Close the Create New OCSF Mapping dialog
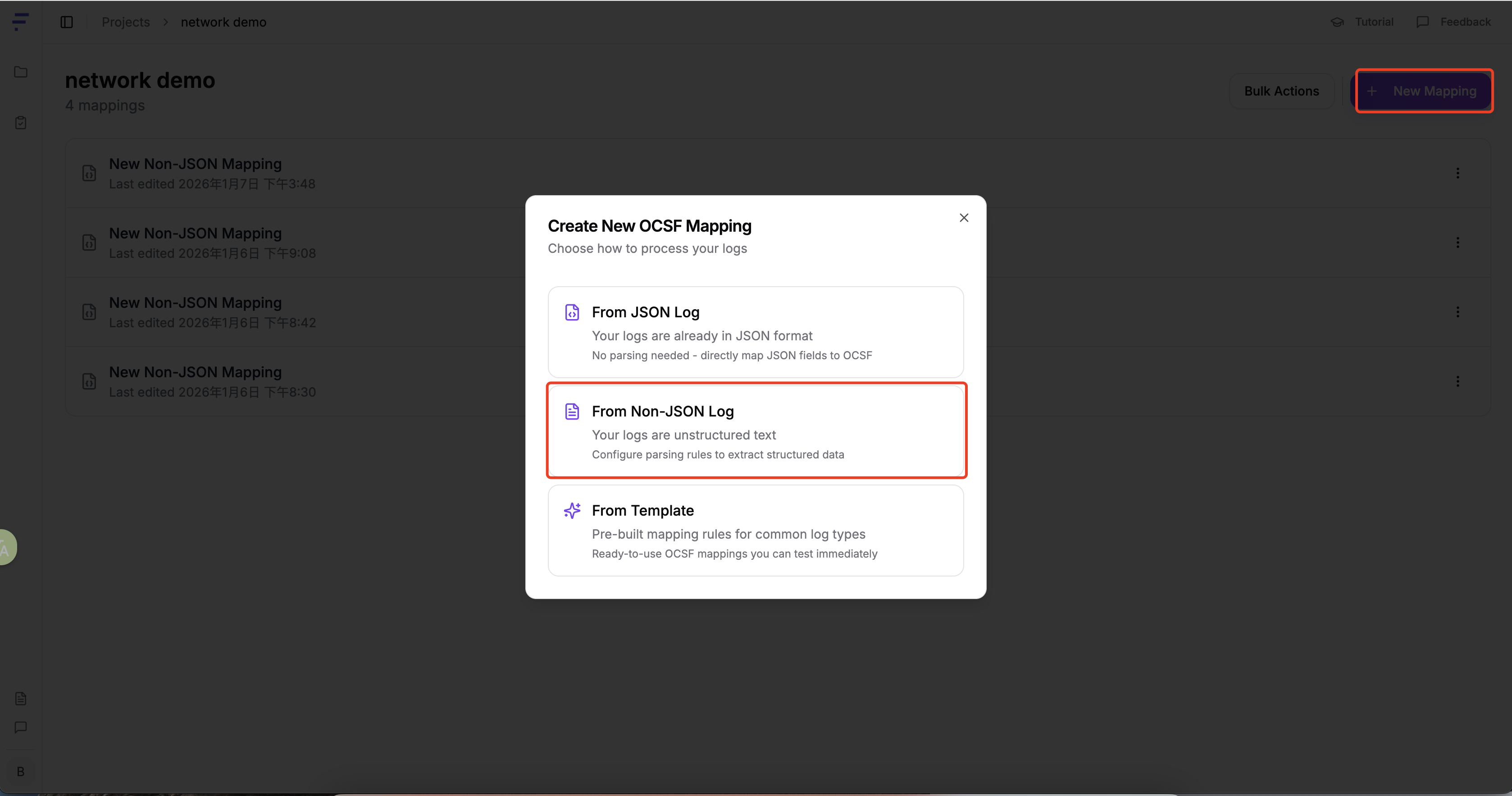Viewport: 1512px width, 796px height. 964,218
